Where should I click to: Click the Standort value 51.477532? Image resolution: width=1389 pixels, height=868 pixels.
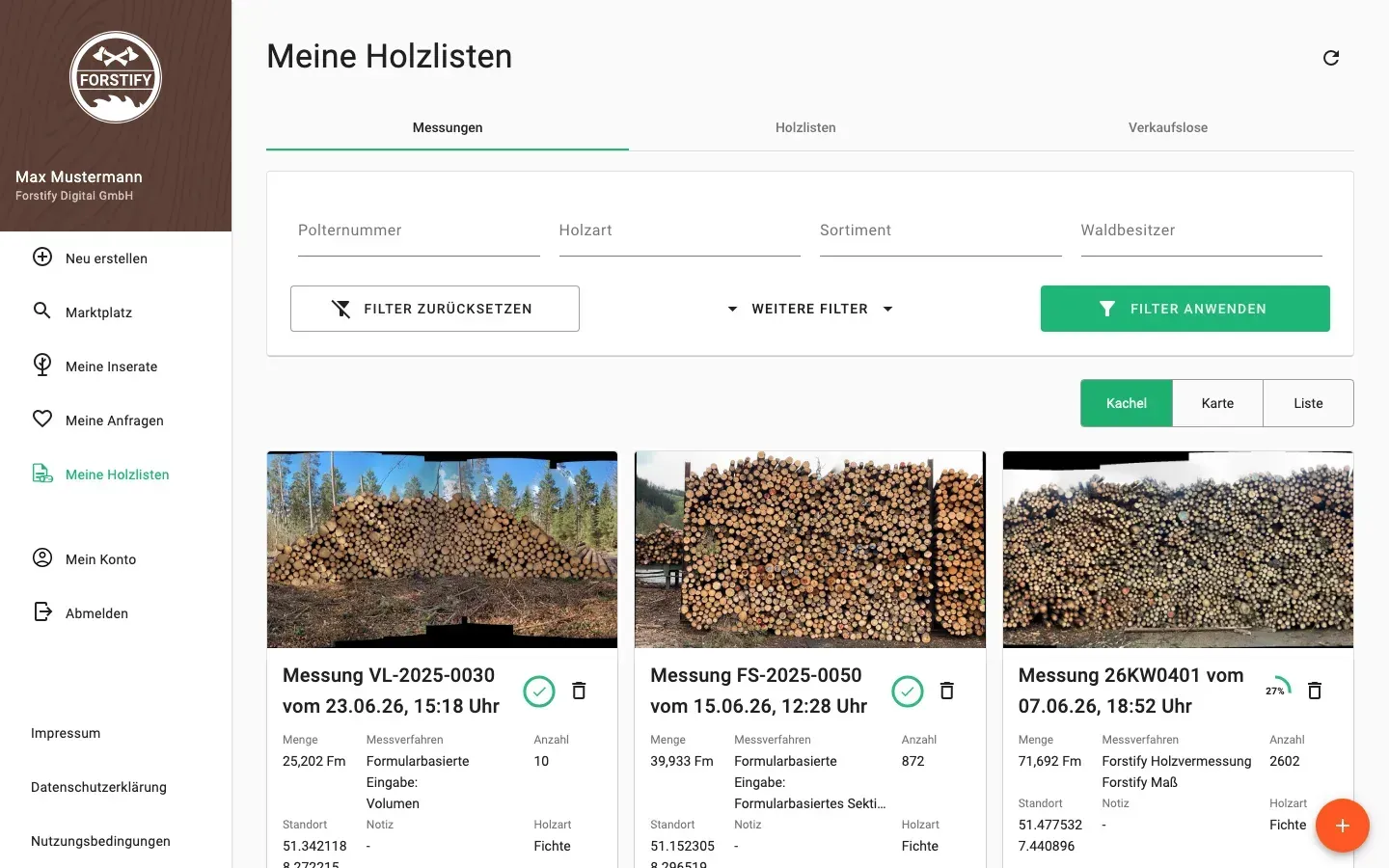pyautogui.click(x=1050, y=825)
